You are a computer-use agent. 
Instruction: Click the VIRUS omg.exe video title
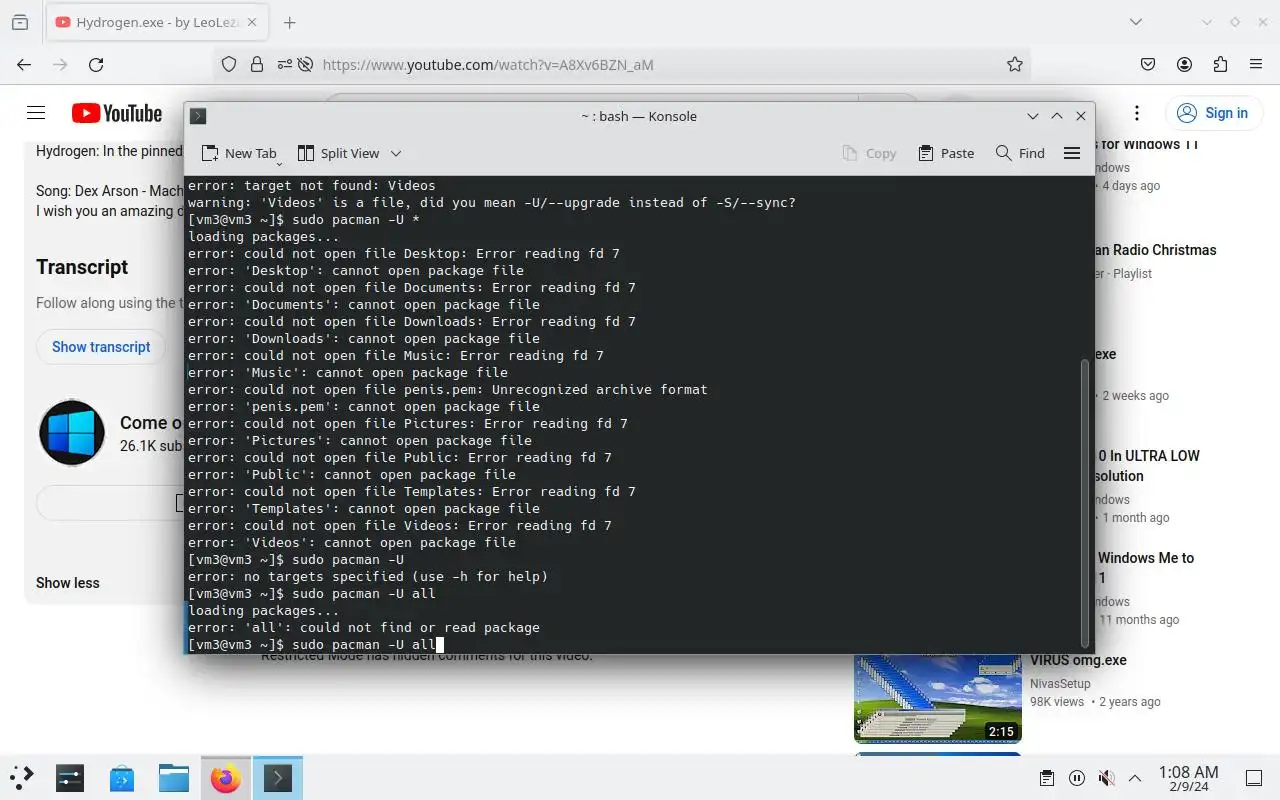pyautogui.click(x=1078, y=660)
